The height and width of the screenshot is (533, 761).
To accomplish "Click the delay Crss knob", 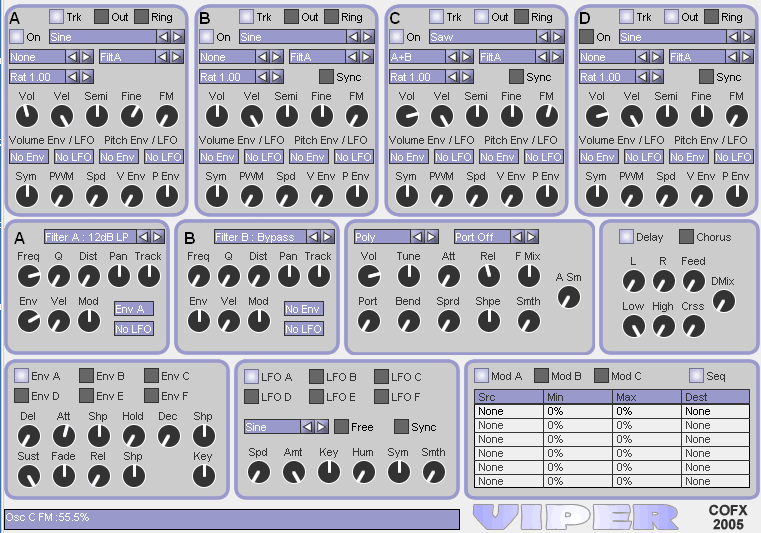I will pyautogui.click(x=694, y=326).
